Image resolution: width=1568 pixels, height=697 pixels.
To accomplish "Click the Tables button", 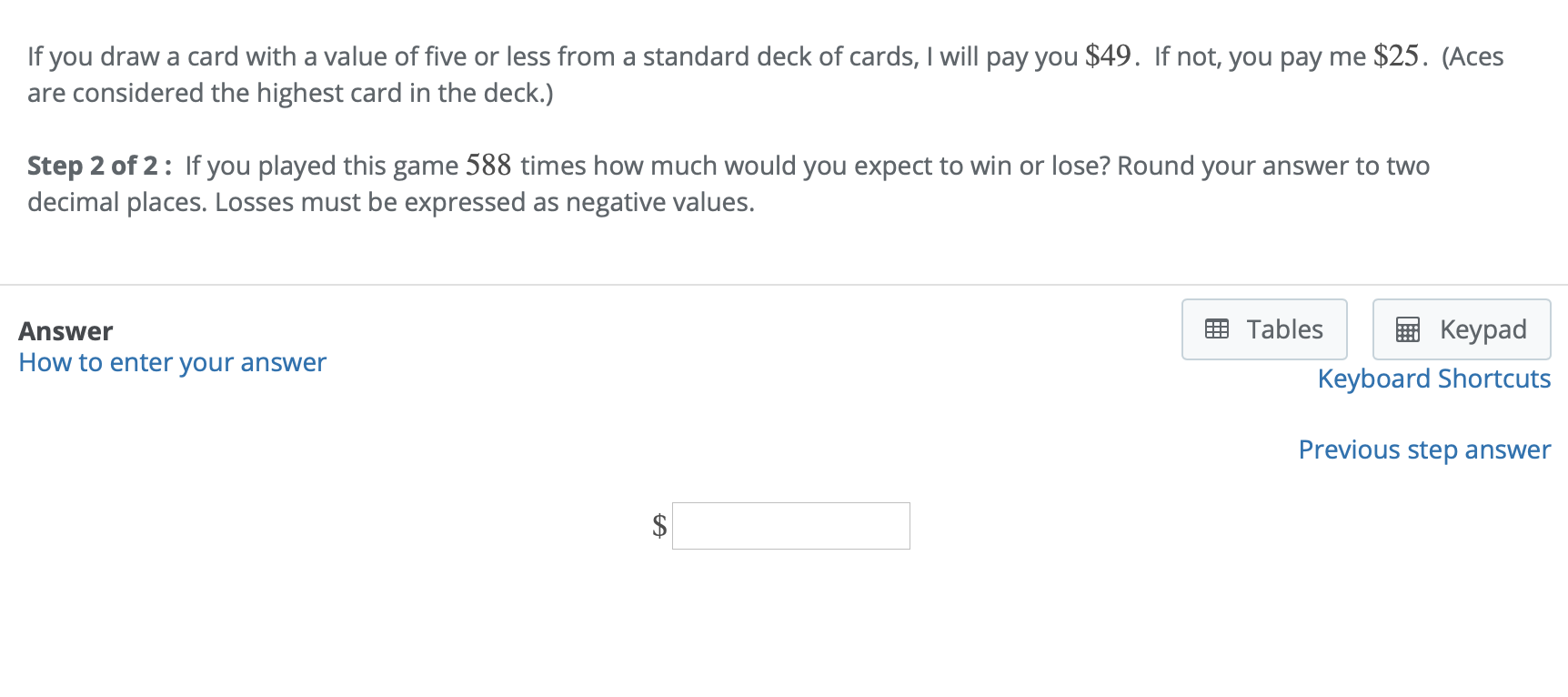I will 1264,329.
